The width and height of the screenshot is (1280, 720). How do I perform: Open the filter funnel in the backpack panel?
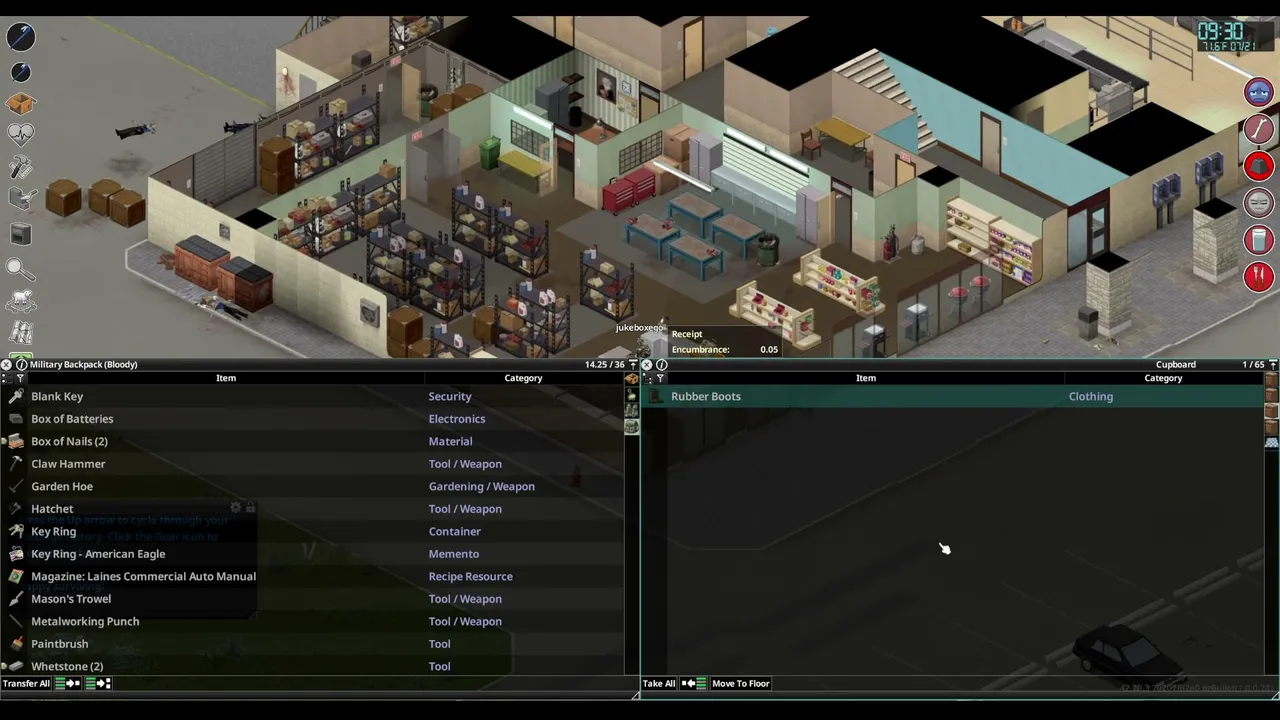pos(20,378)
